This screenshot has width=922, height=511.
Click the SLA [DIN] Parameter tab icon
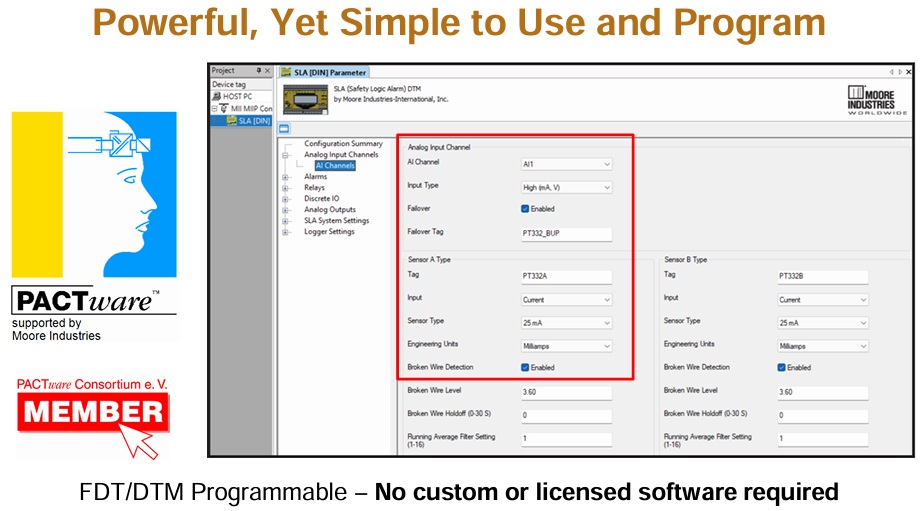(x=286, y=72)
